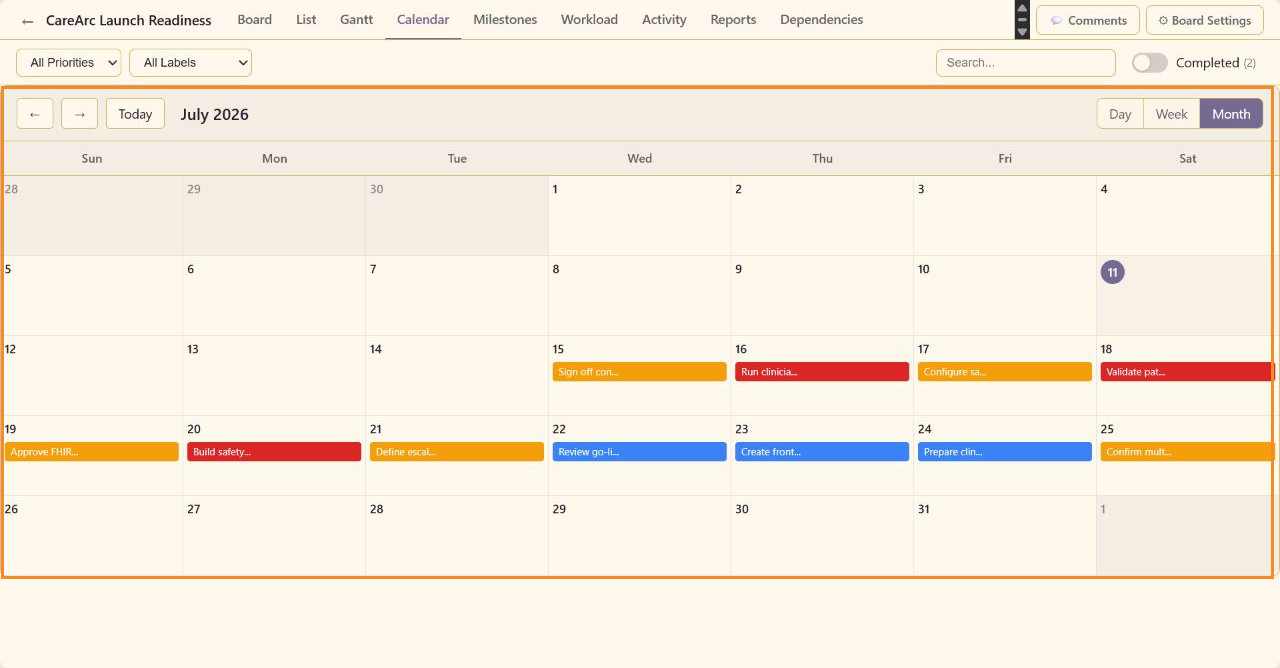Switch calendar to Week view
The width and height of the screenshot is (1280, 668).
[1172, 114]
